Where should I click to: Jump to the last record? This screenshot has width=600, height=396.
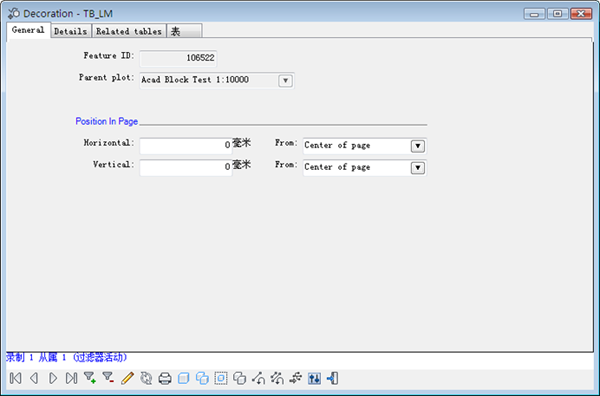pyautogui.click(x=71, y=378)
